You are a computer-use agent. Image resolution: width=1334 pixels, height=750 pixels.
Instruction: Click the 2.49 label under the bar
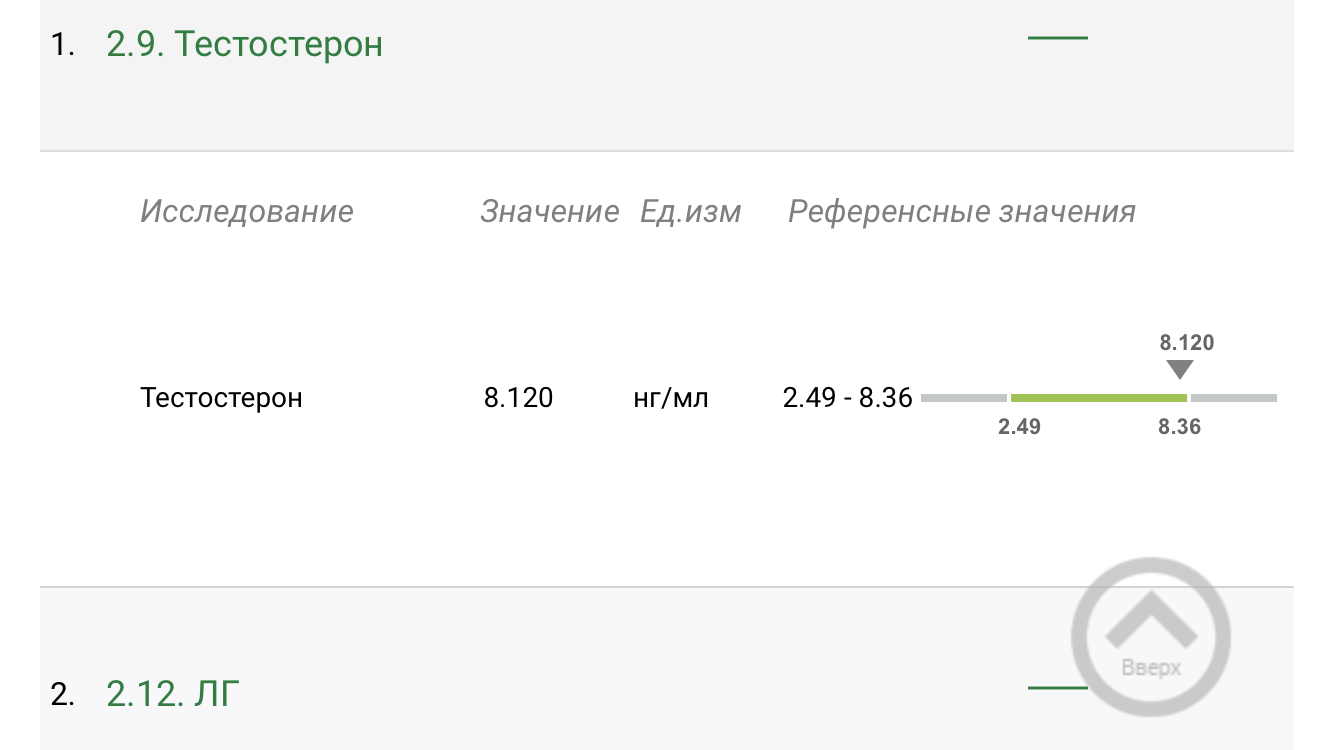click(x=1019, y=427)
